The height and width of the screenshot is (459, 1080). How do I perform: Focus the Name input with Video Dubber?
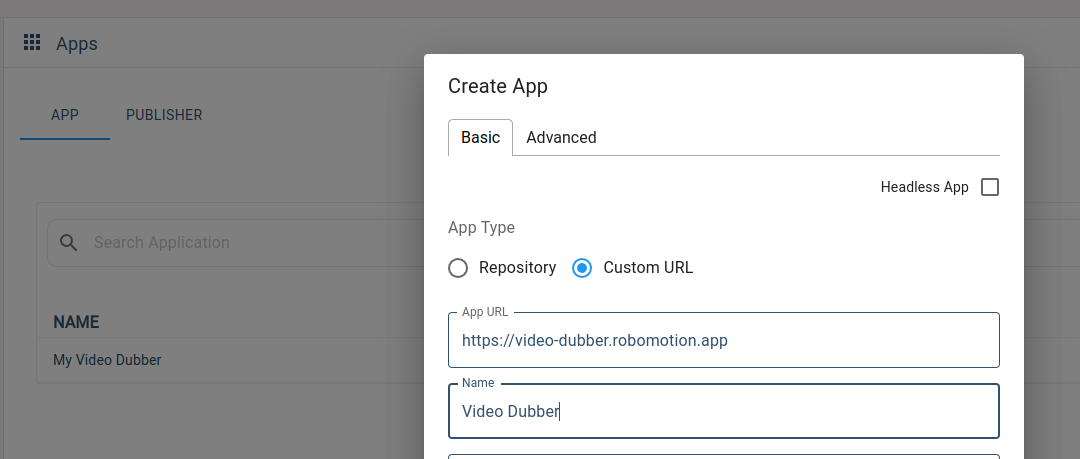(x=724, y=411)
